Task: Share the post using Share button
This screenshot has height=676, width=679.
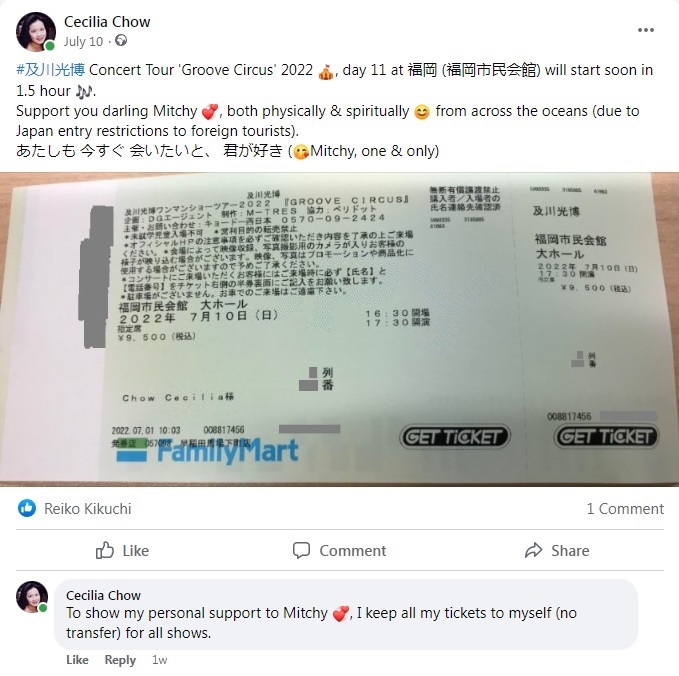Action: [557, 550]
